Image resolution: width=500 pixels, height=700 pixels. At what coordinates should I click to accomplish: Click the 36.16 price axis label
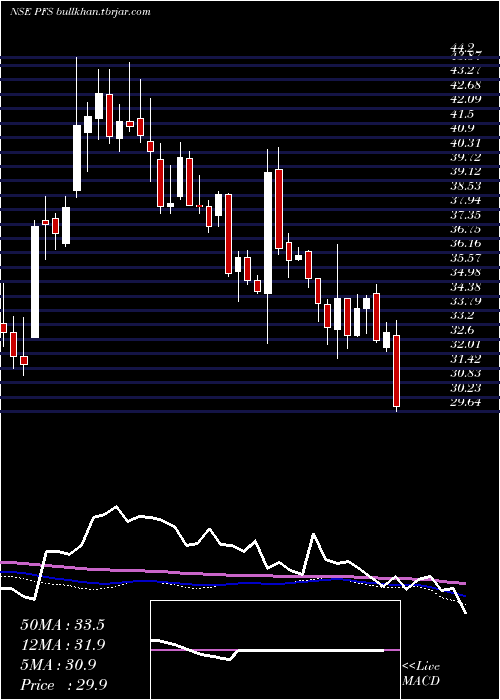click(465, 244)
